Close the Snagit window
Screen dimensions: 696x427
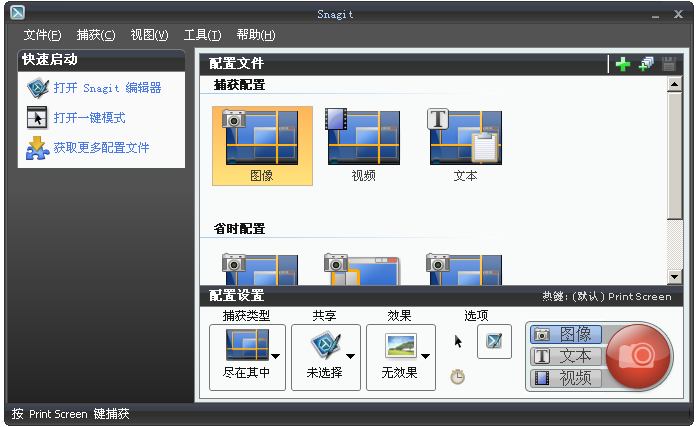pyautogui.click(x=678, y=14)
